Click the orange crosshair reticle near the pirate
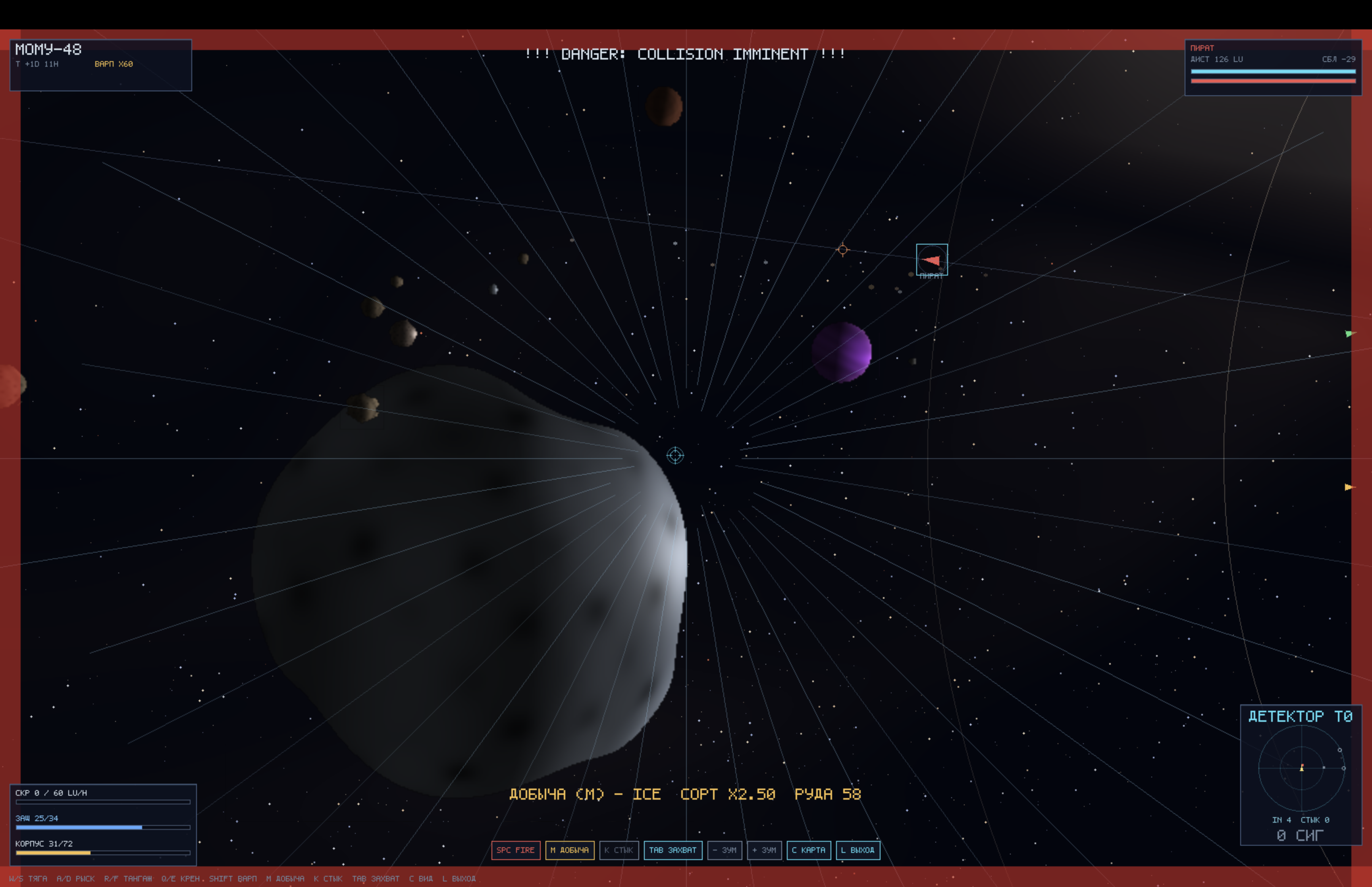1372x887 pixels. (x=842, y=249)
